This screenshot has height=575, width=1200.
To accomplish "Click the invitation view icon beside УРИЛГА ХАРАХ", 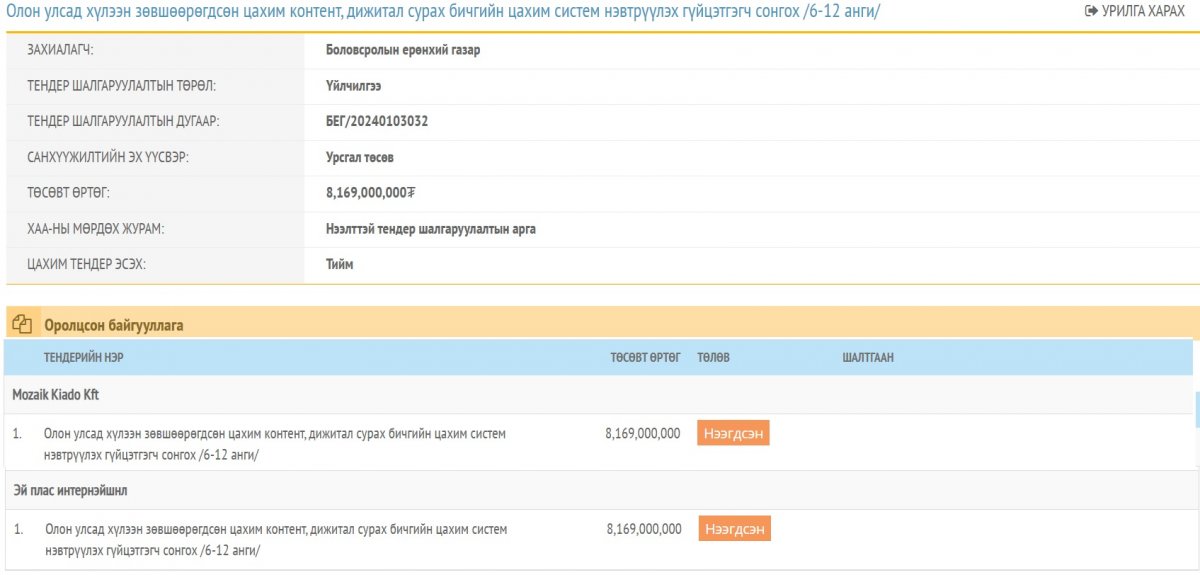I will (1091, 11).
